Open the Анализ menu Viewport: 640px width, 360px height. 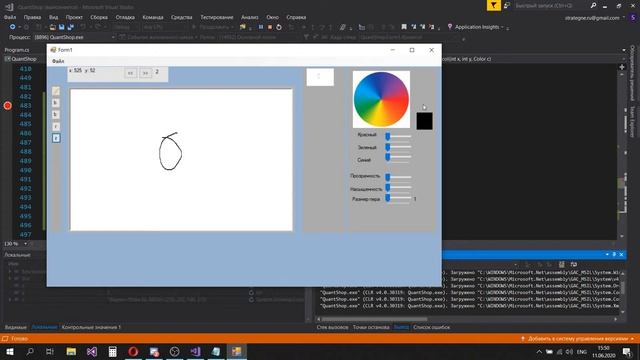[250, 17]
